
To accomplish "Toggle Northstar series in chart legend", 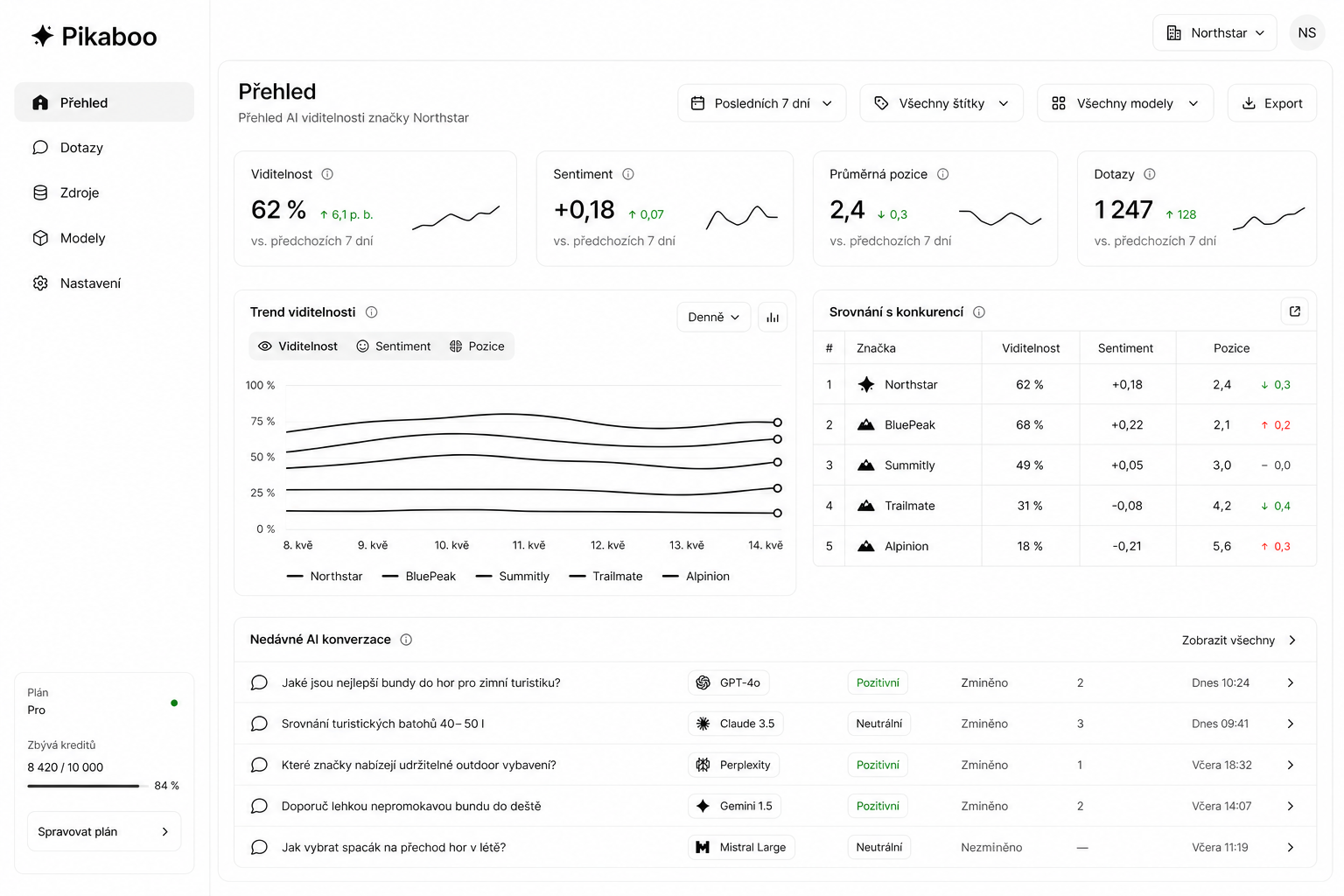I will [325, 576].
